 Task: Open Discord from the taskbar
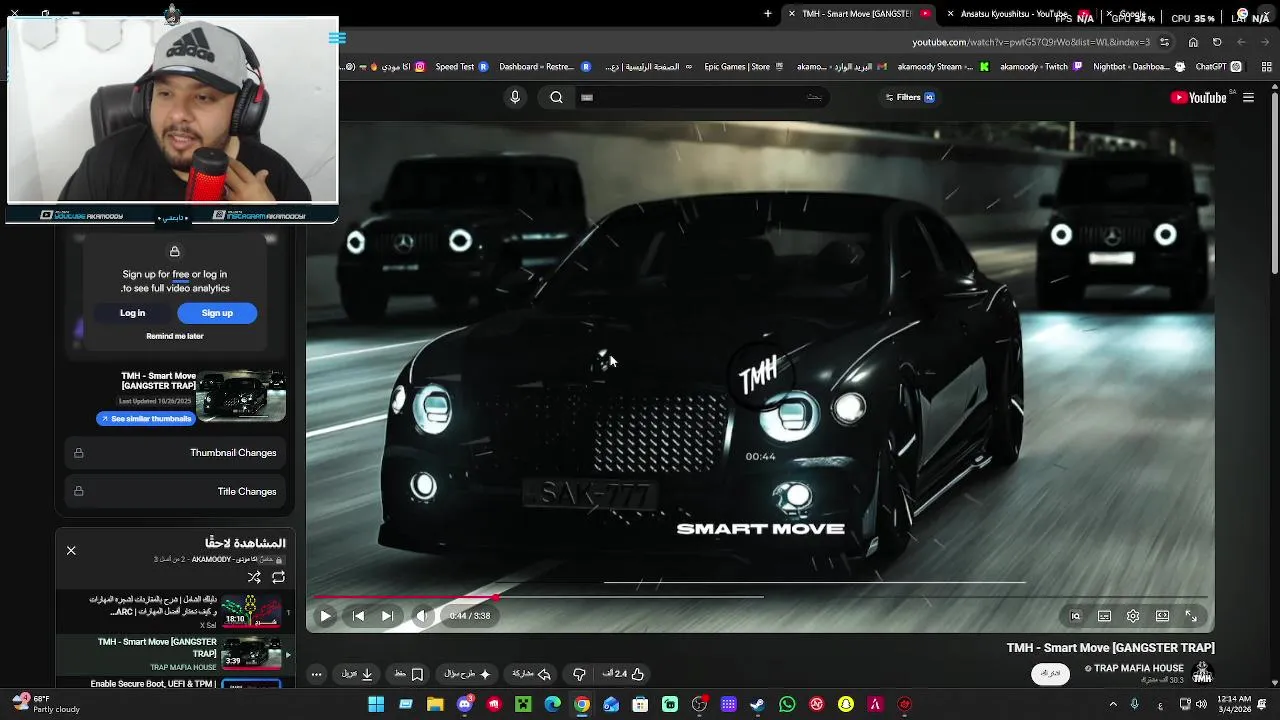tap(464, 704)
